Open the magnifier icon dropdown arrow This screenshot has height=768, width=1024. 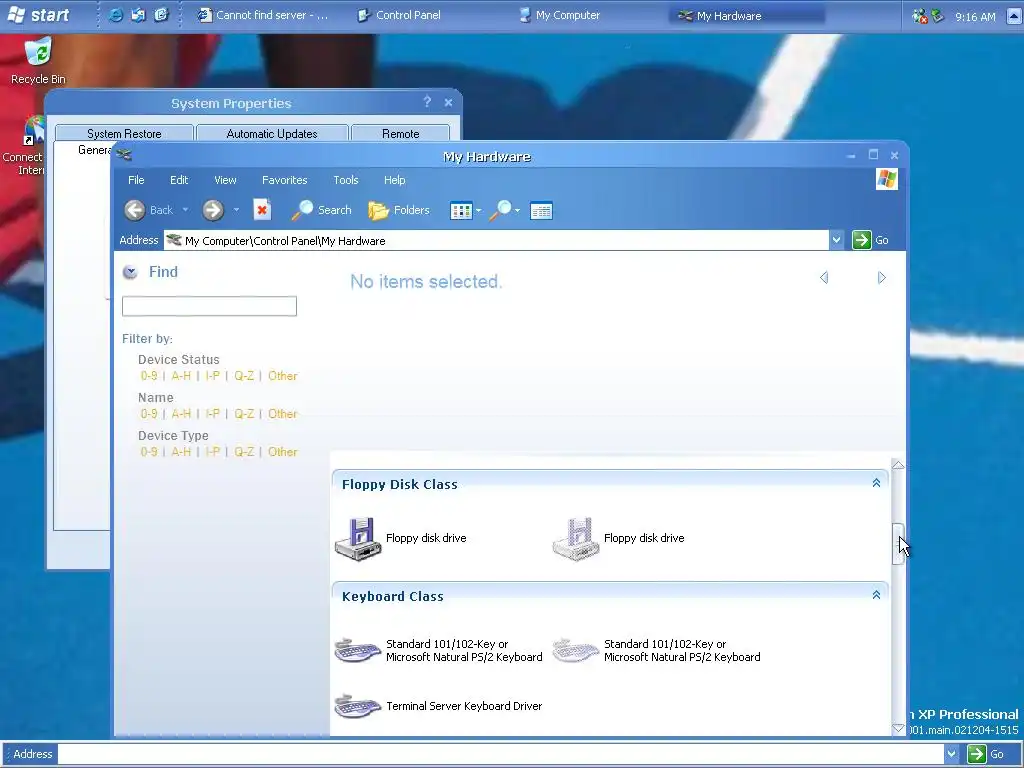click(517, 210)
